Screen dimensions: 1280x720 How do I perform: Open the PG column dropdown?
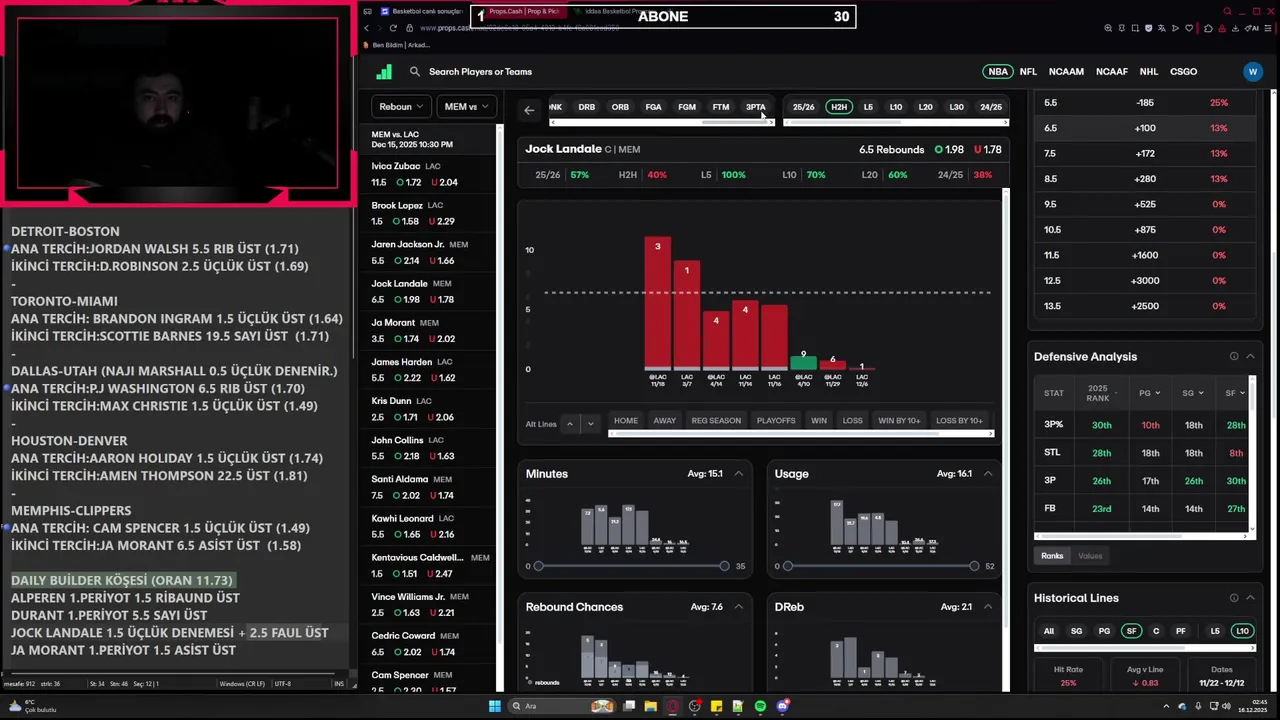click(1150, 393)
